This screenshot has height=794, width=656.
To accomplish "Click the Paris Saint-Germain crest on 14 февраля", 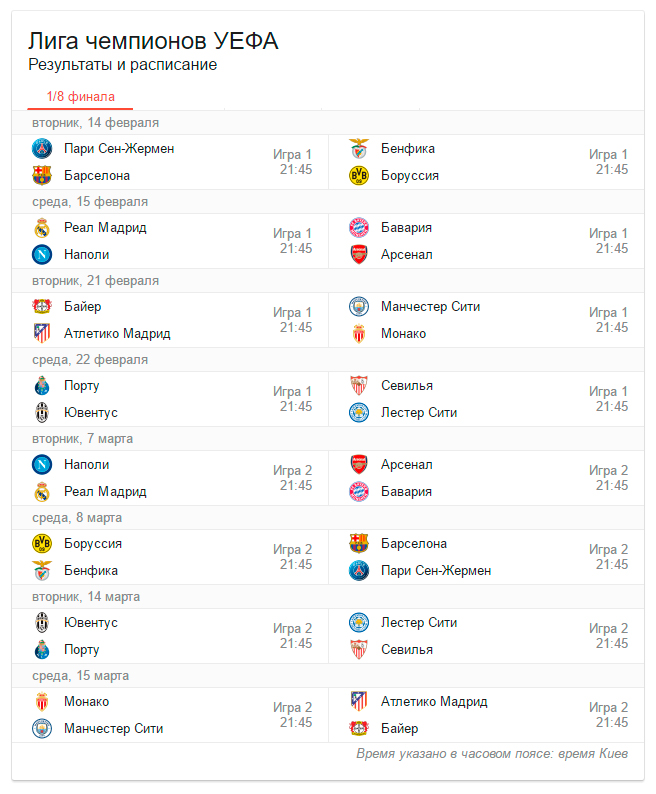I will [42, 149].
